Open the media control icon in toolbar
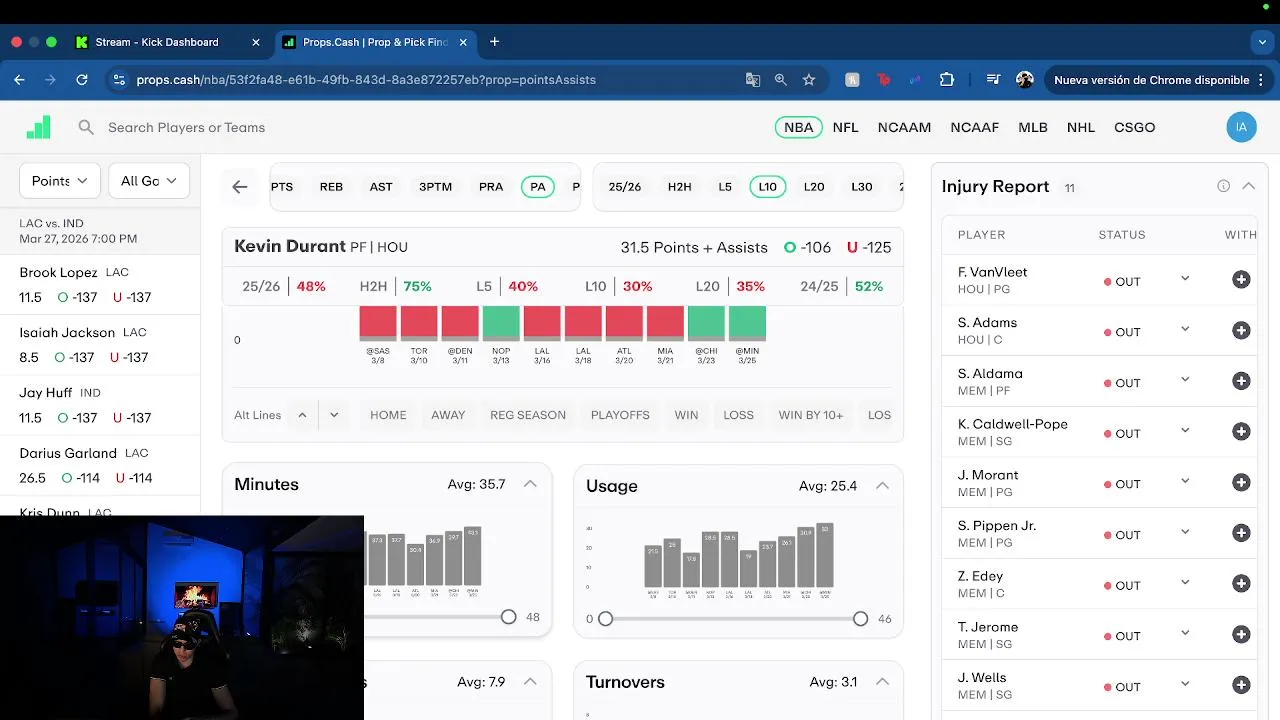 (993, 80)
